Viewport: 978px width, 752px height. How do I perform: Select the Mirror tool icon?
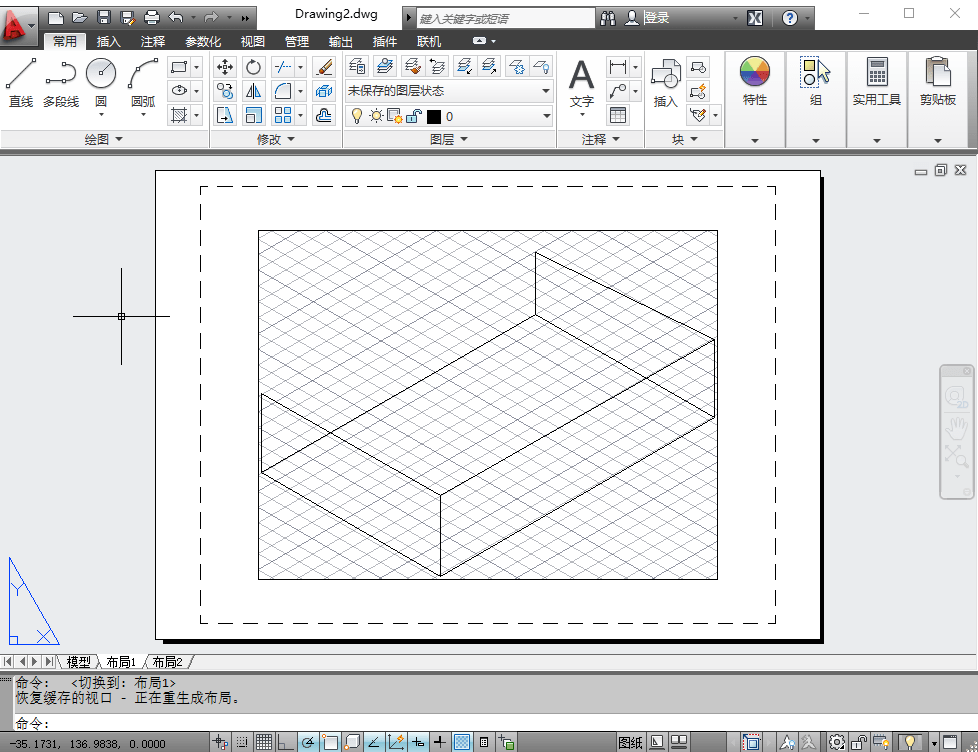point(253,91)
